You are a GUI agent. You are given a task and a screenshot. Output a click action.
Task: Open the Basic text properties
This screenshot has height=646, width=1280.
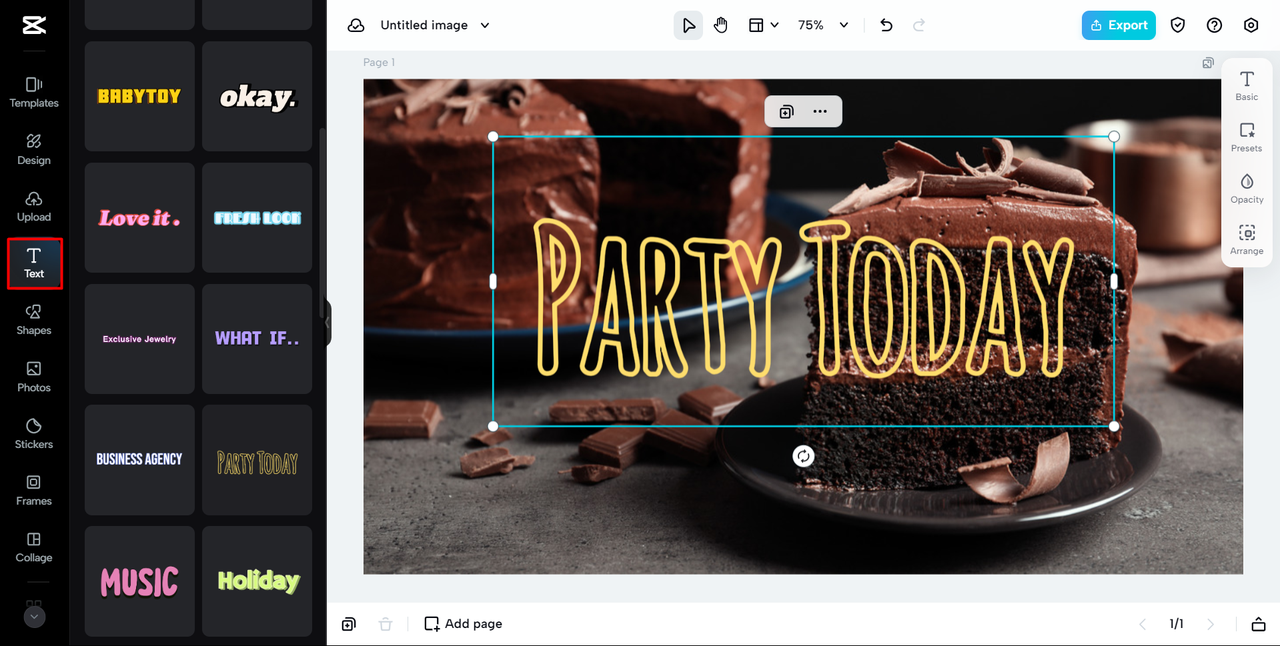click(1247, 86)
